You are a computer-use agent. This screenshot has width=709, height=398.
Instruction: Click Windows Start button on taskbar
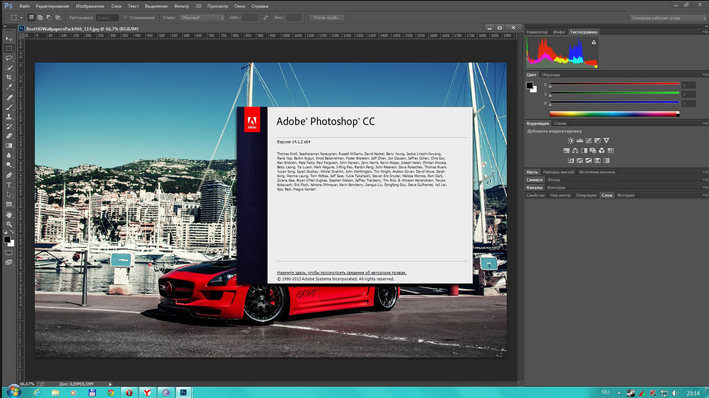point(13,392)
